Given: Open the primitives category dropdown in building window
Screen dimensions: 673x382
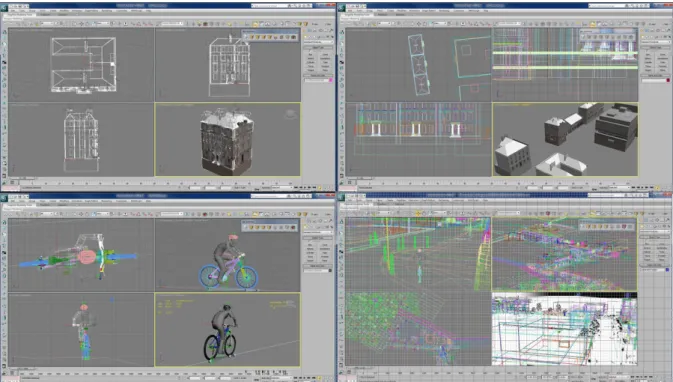Looking at the screenshot, I should [318, 42].
